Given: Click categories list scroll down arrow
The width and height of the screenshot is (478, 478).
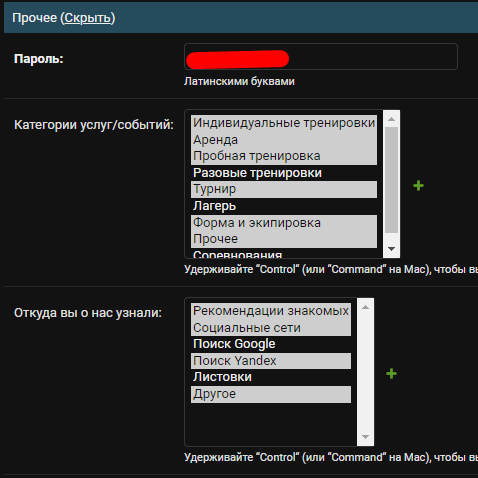Looking at the screenshot, I should (392, 249).
